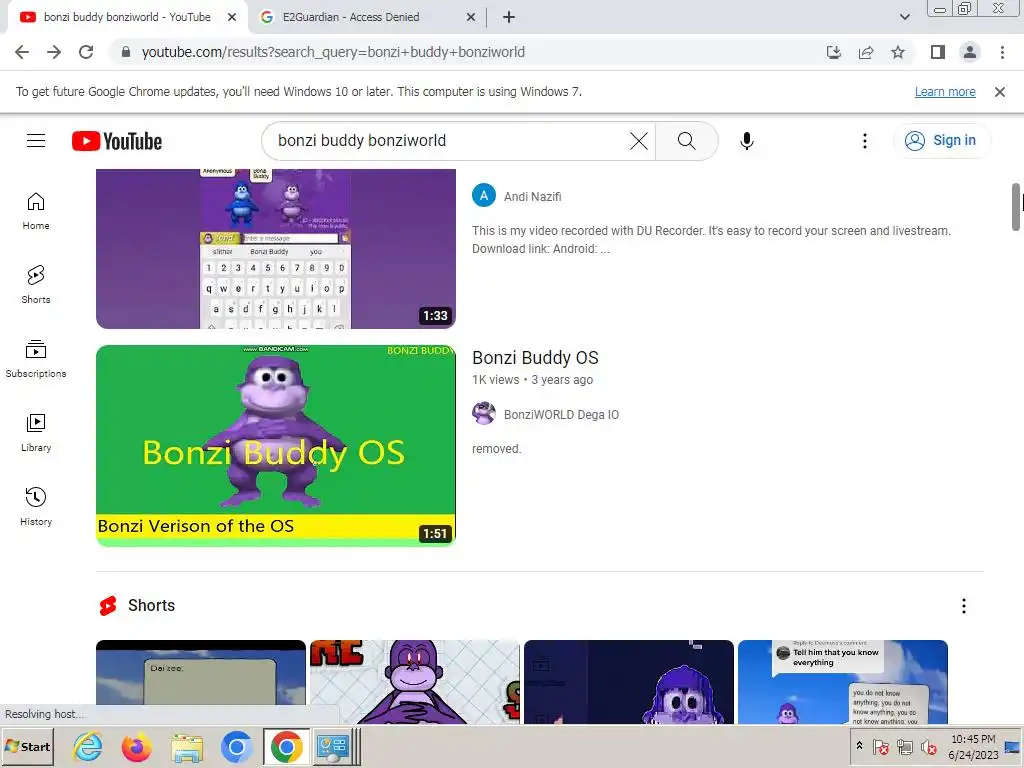Screen dimensions: 1024x768
Task: Show hidden system tray icons
Action: pos(859,746)
